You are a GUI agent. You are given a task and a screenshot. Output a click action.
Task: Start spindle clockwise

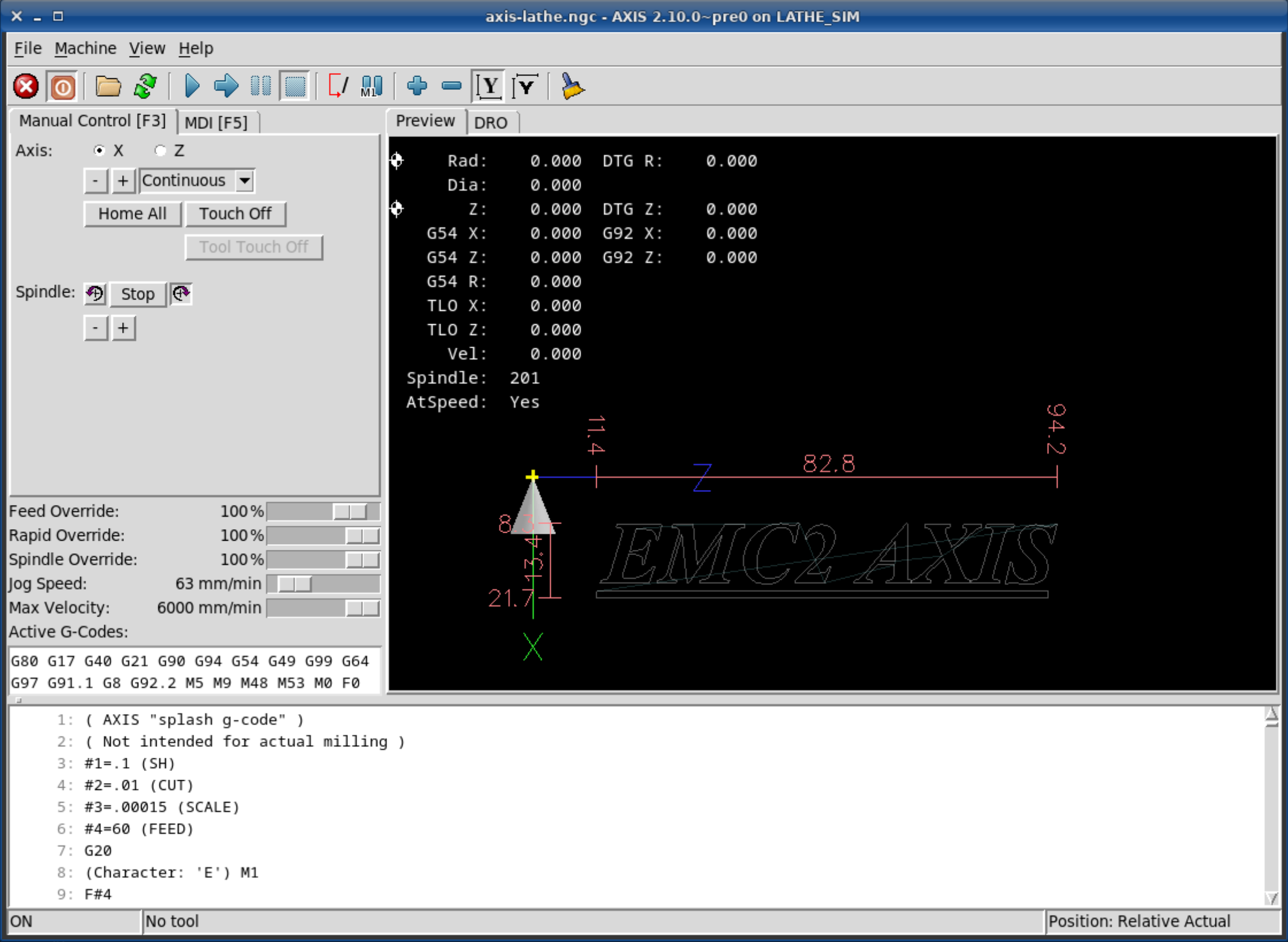[181, 294]
